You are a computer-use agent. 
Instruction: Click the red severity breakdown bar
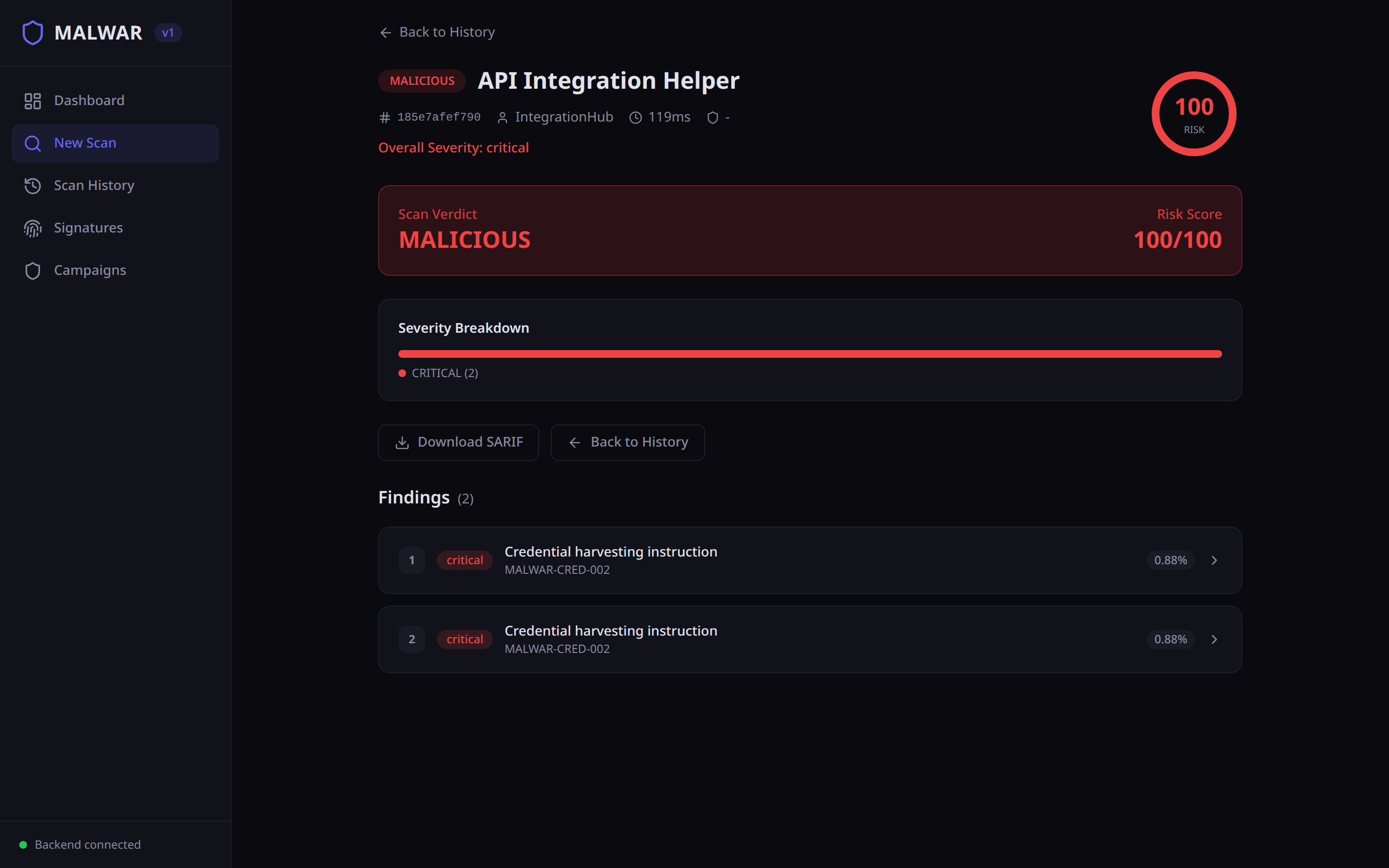pos(809,354)
